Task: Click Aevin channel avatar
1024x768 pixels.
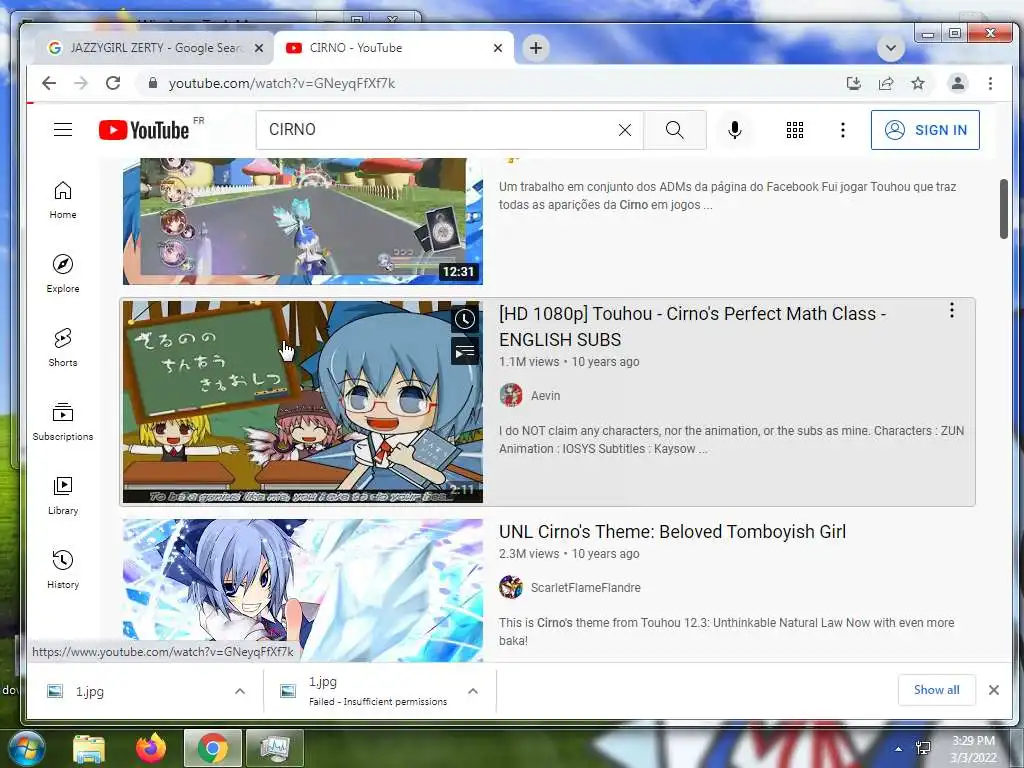Action: tap(511, 395)
